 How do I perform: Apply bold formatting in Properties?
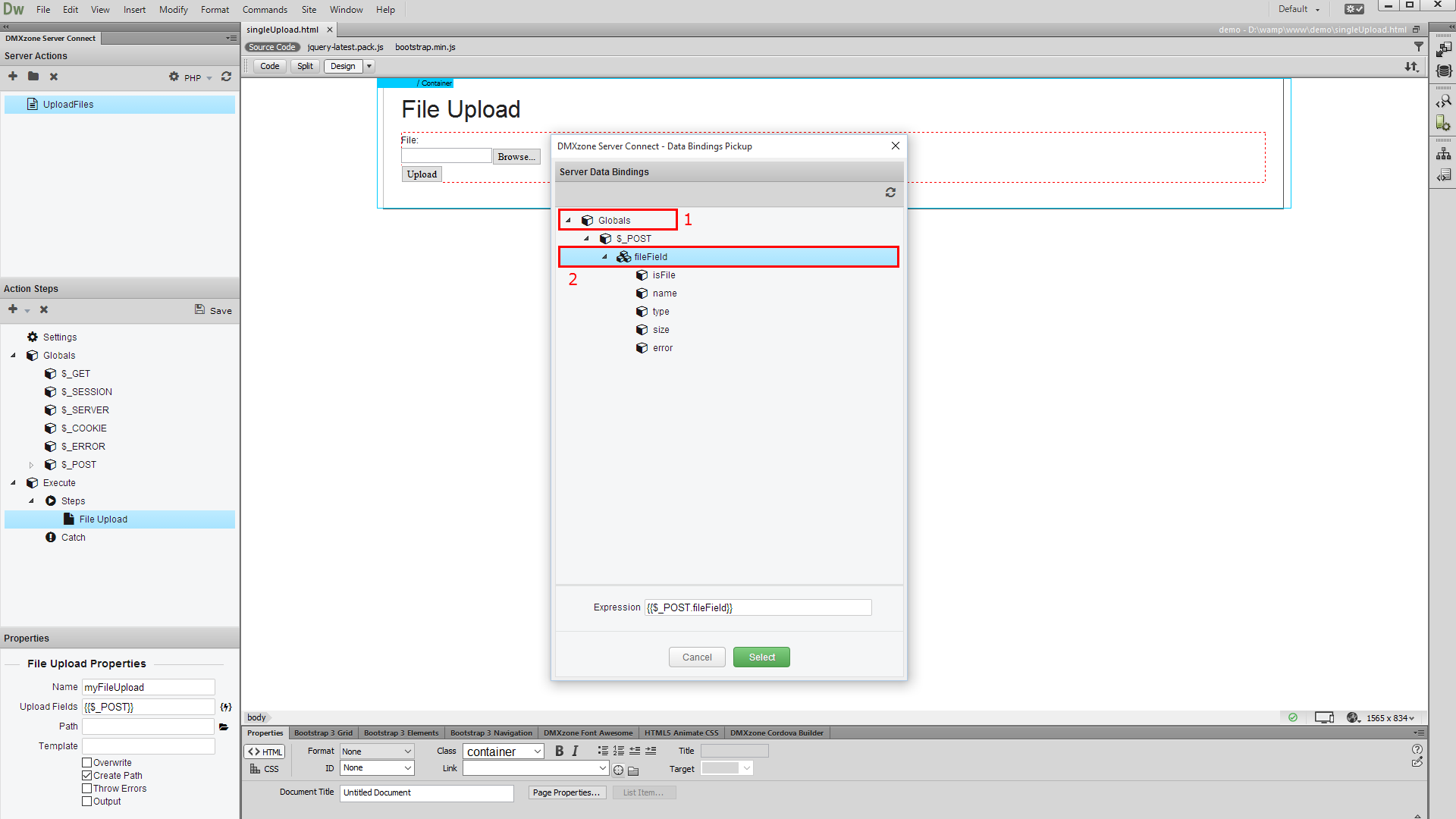(x=559, y=751)
